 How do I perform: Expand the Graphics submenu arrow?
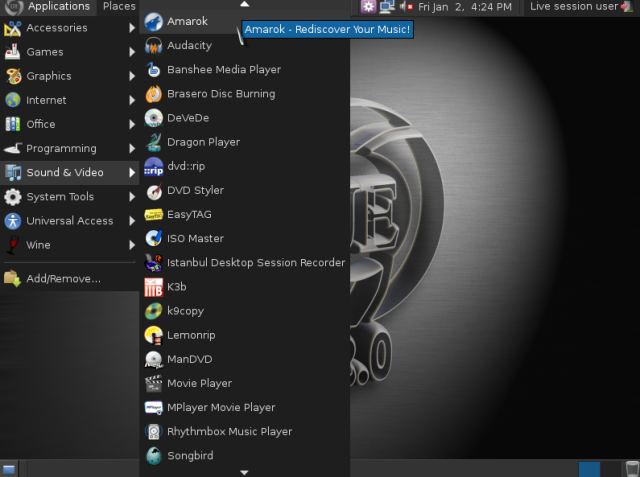[x=132, y=76]
